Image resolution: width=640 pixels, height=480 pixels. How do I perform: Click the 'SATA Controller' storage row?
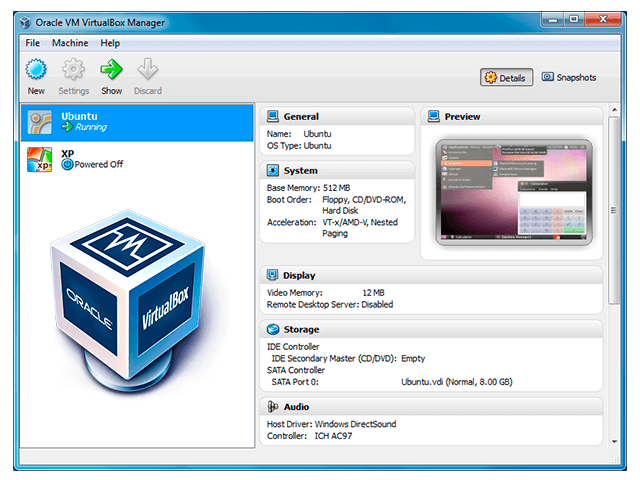pyautogui.click(x=296, y=370)
